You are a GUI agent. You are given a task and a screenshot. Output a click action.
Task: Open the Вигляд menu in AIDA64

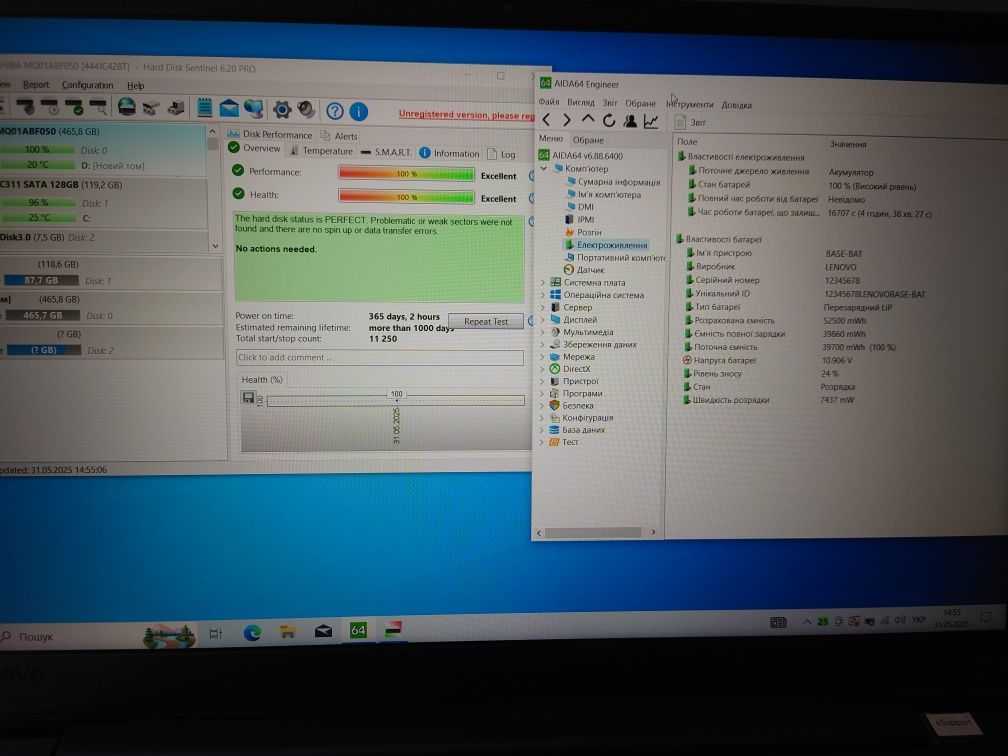(580, 102)
